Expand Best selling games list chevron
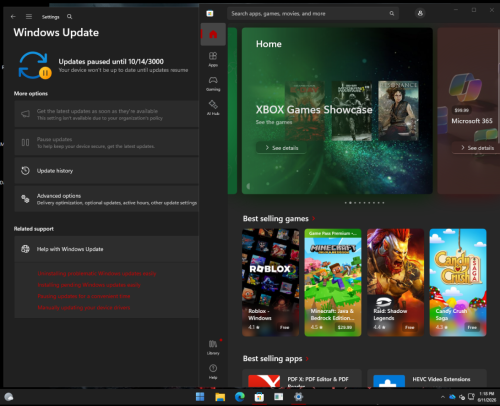 click(x=313, y=219)
